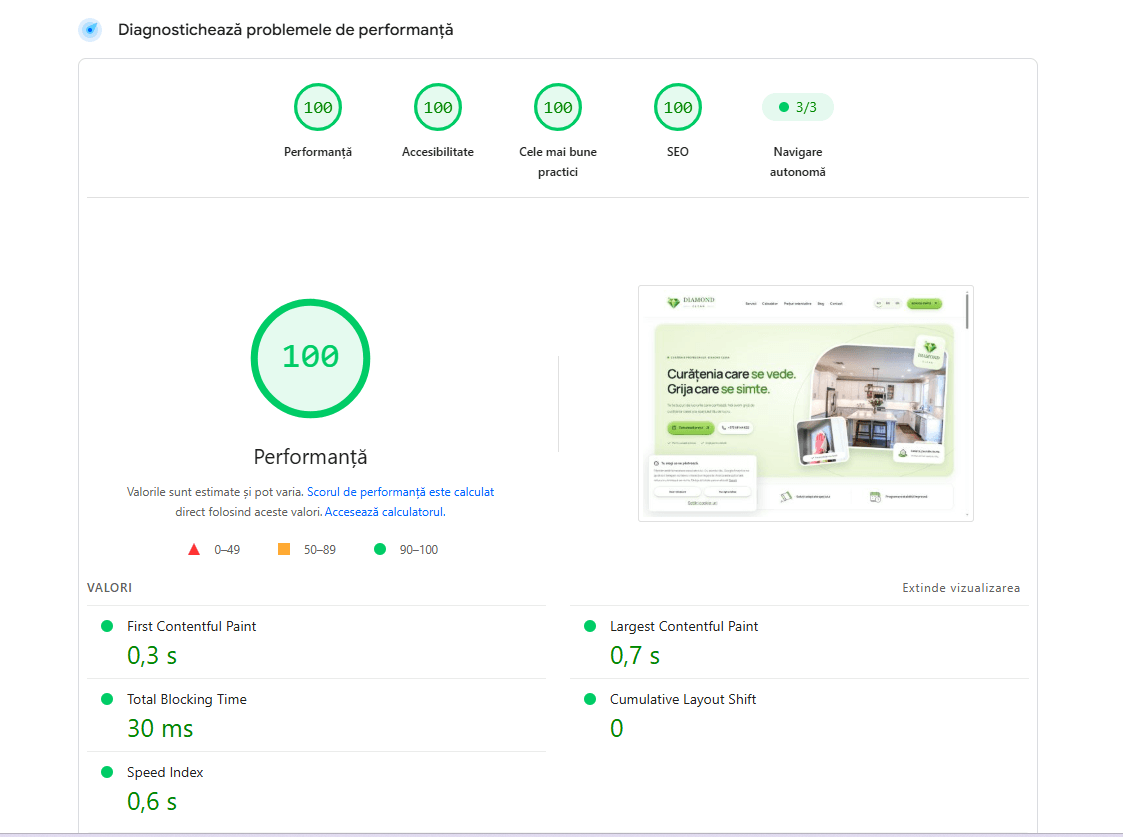Click the 'VALORI' section heading
Viewport: 1123px width, 837px height.
pos(110,588)
